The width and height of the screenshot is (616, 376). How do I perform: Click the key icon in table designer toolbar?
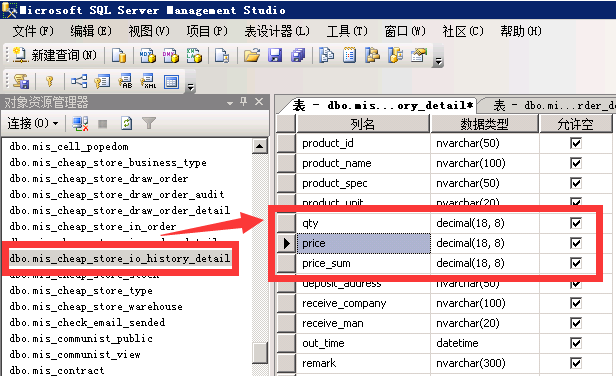(x=50, y=81)
